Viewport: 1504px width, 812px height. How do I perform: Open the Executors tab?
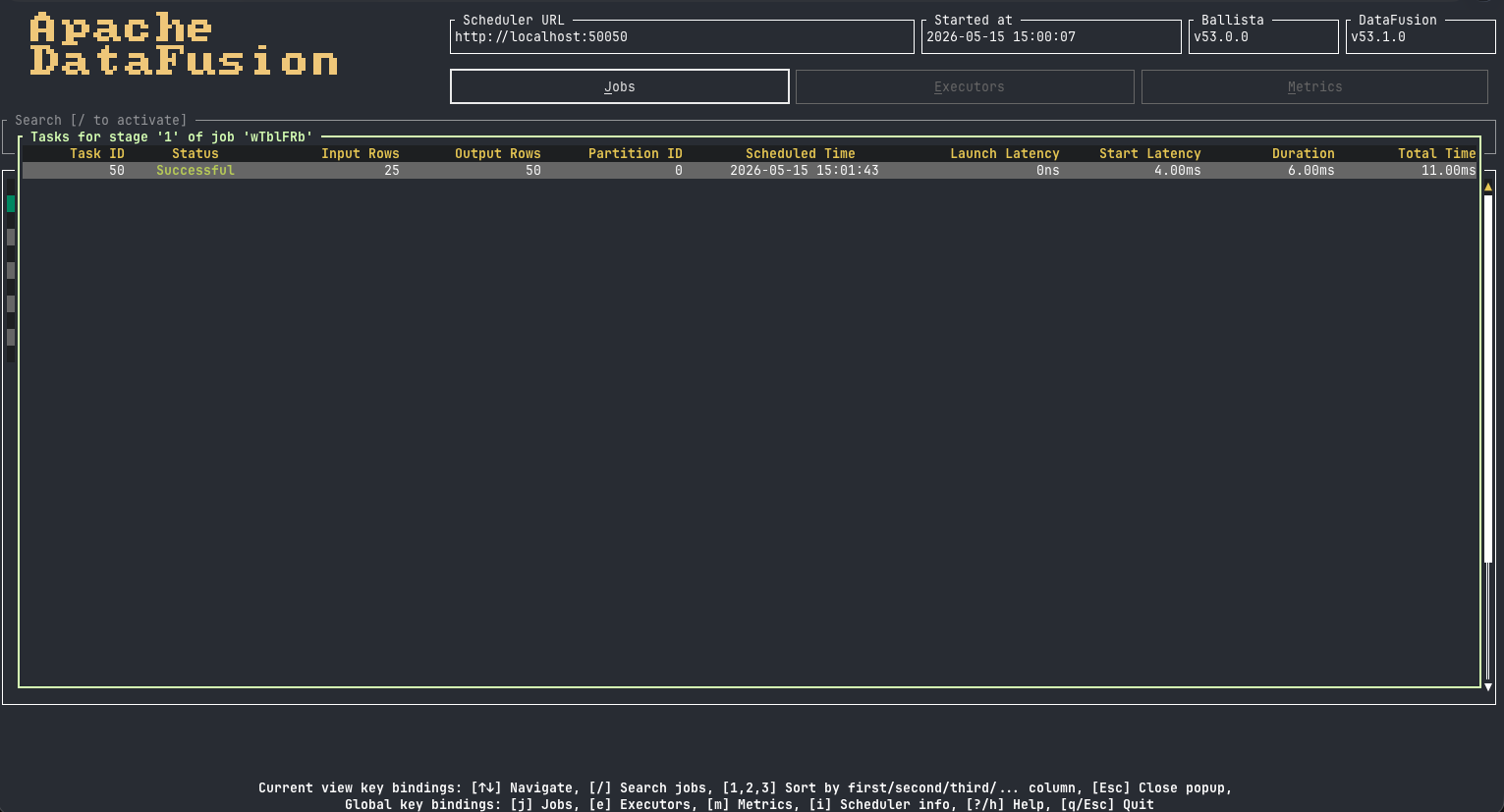[965, 86]
